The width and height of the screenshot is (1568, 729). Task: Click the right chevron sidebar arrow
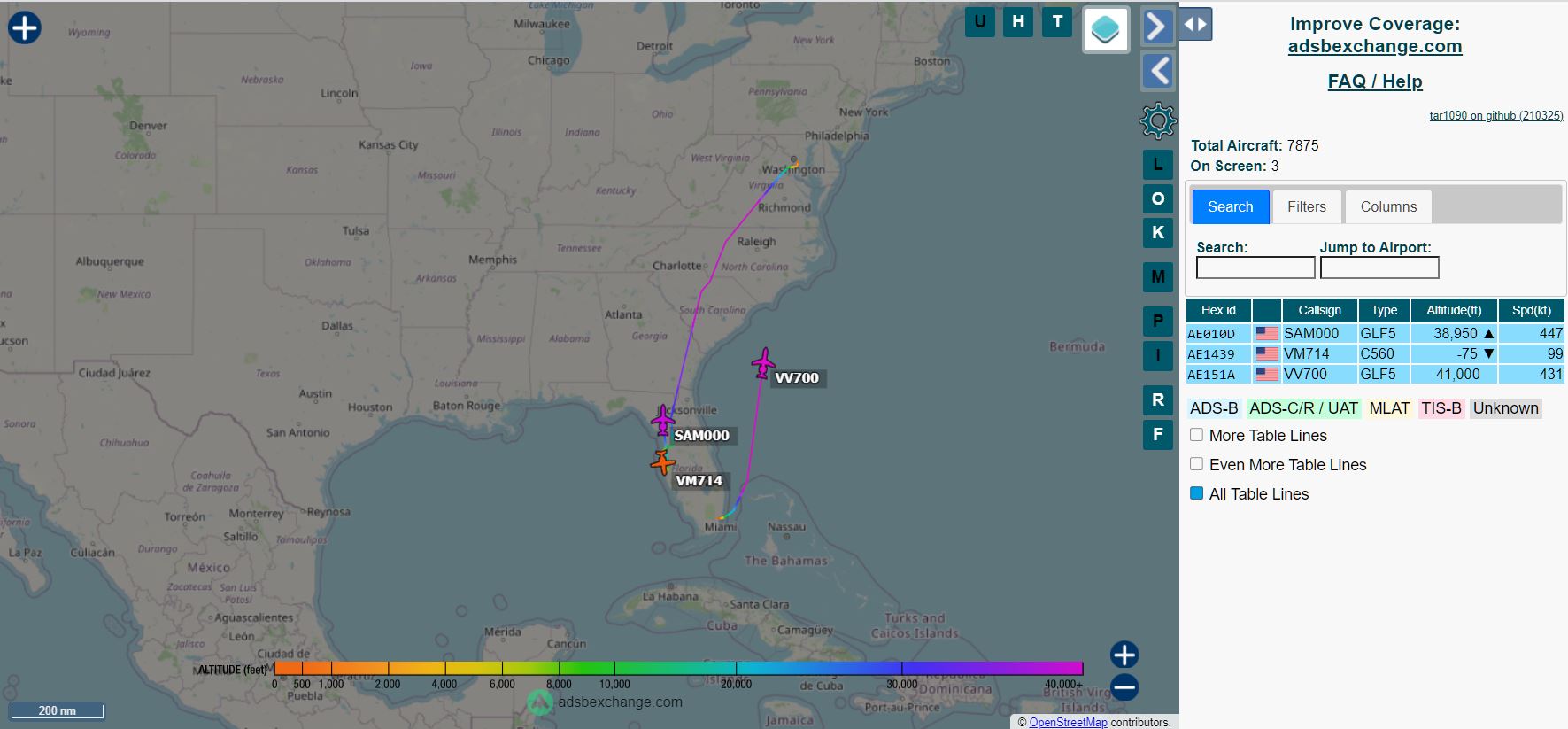pyautogui.click(x=1157, y=27)
